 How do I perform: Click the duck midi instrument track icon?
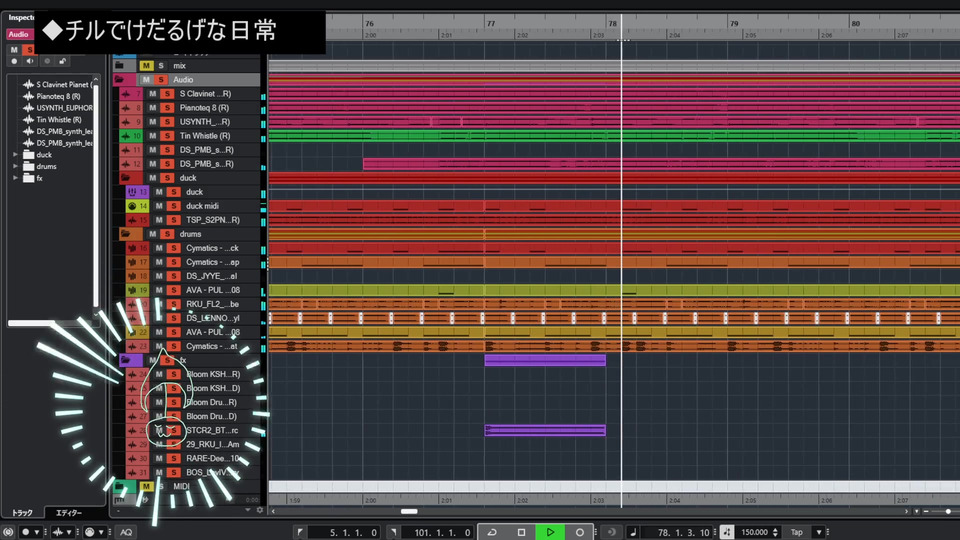(132, 206)
